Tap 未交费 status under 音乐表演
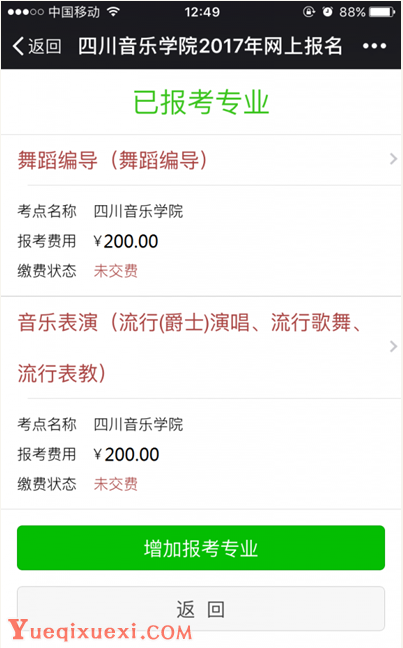Image resolution: width=403 pixels, height=648 pixels. point(116,484)
